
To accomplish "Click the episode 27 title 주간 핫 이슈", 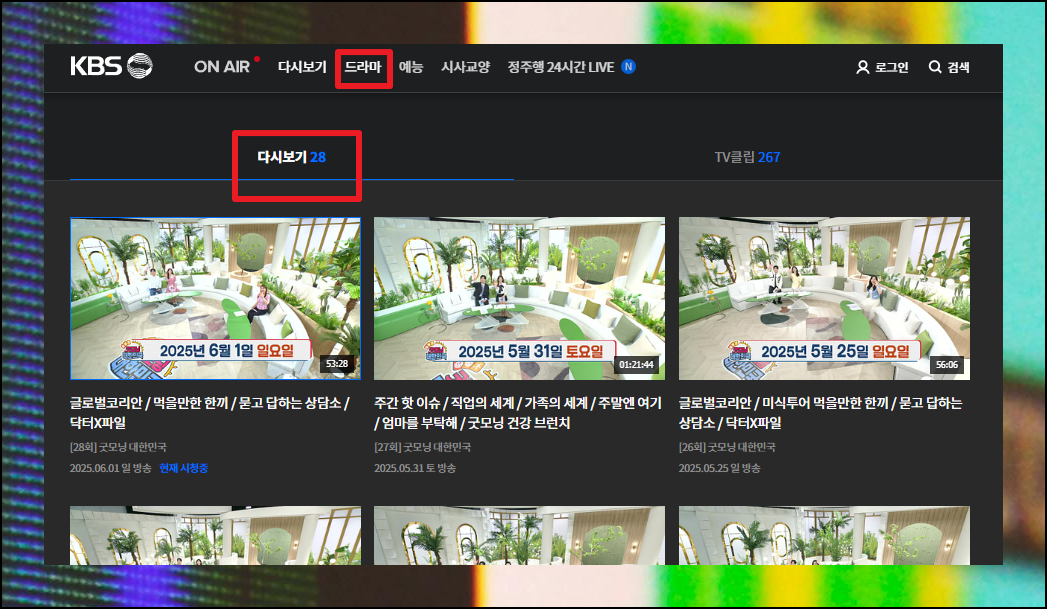I will tap(517, 413).
